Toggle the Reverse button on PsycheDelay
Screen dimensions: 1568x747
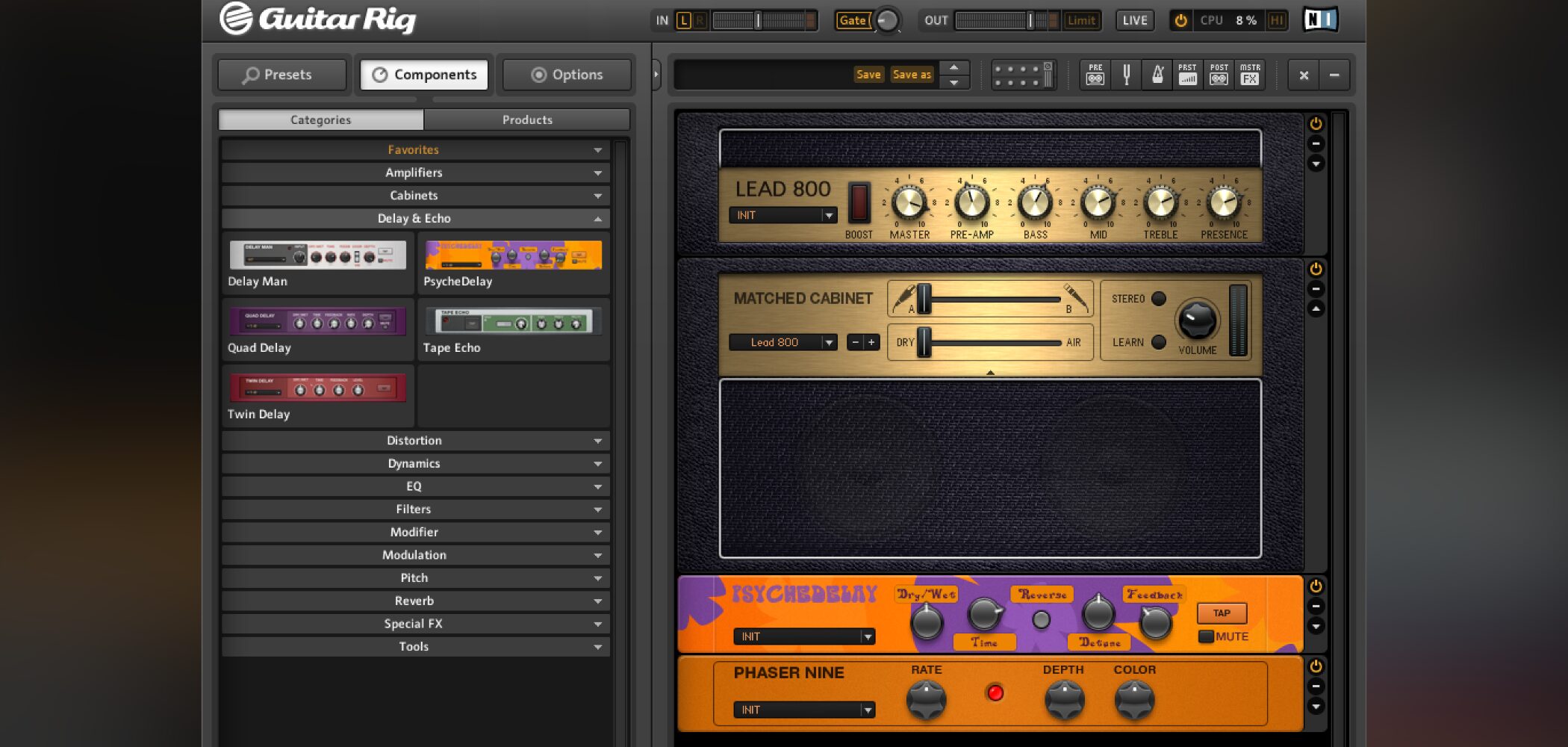coord(1041,619)
